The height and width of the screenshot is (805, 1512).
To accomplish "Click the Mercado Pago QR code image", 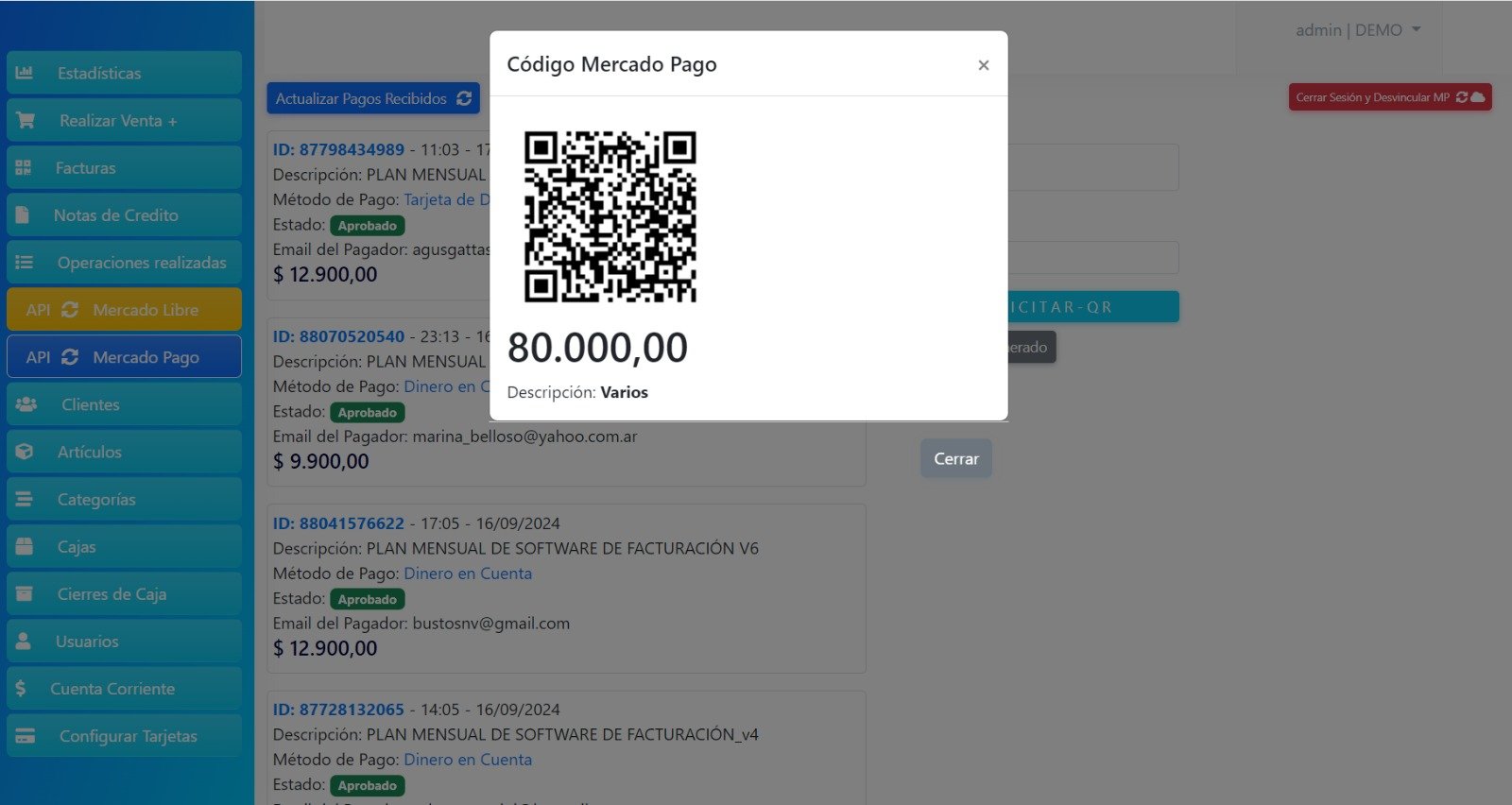I will (x=610, y=216).
